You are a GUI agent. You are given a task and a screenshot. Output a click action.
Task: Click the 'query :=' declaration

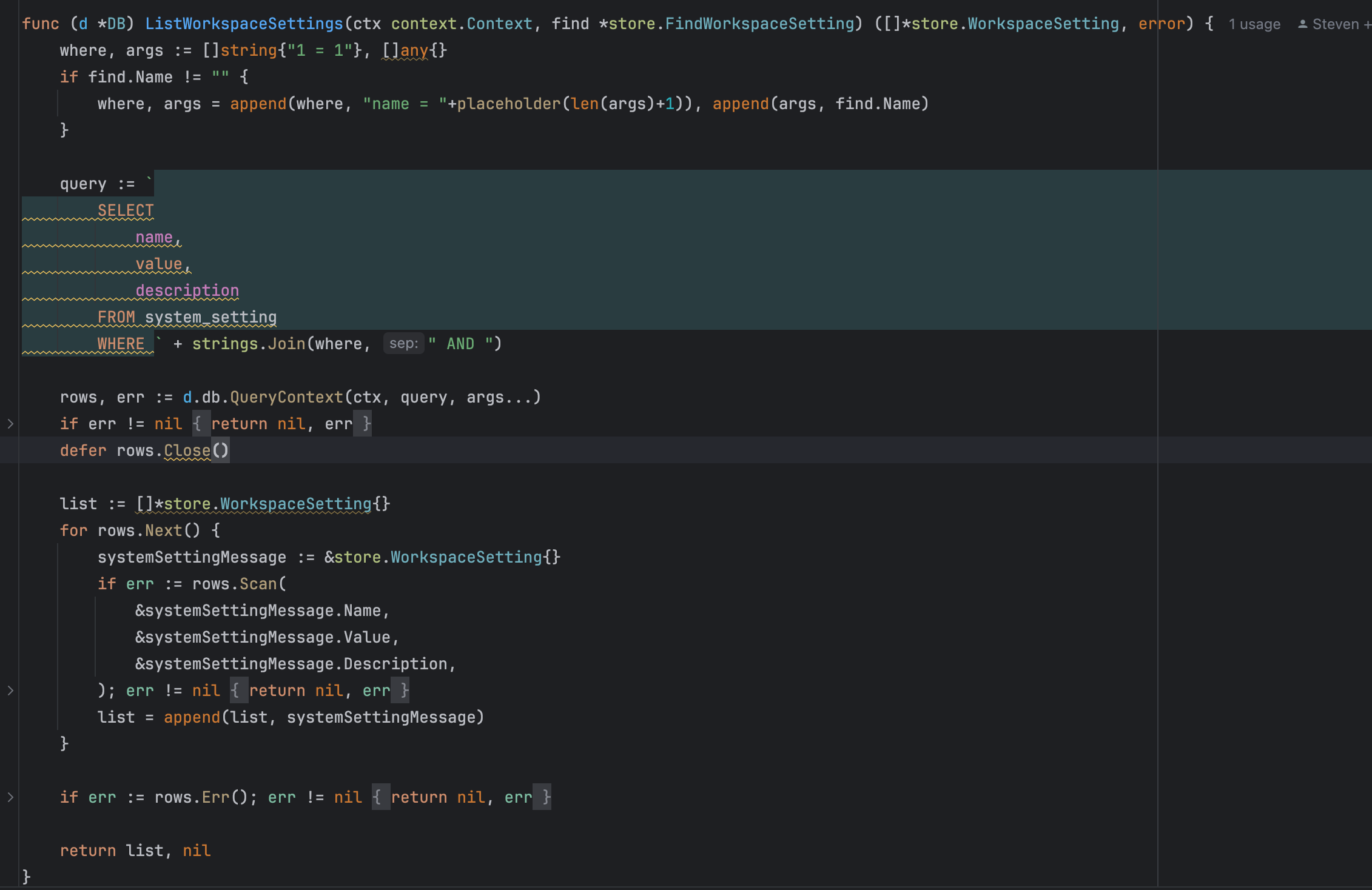tap(98, 184)
